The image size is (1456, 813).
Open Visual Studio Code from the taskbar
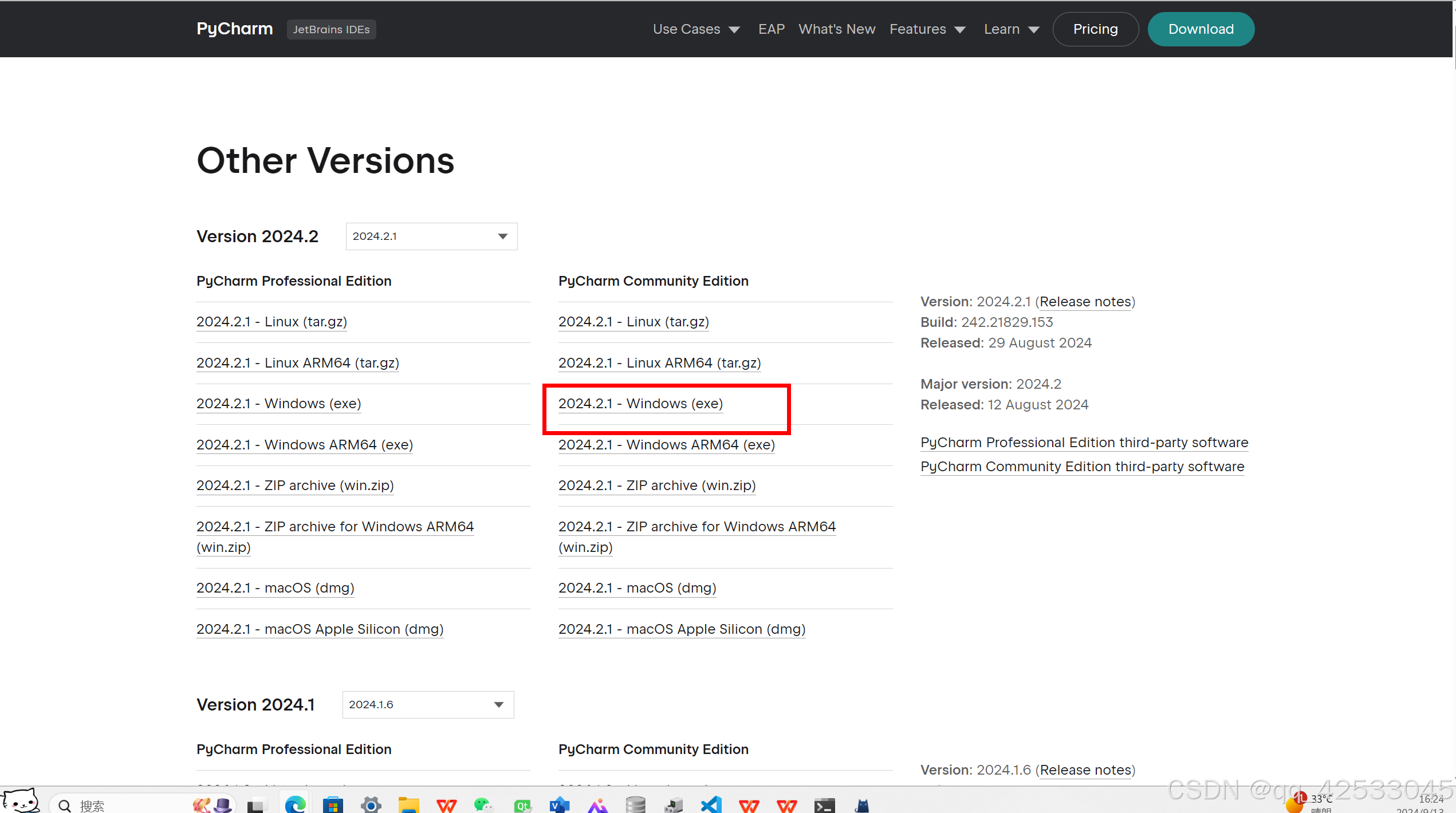pos(711,804)
